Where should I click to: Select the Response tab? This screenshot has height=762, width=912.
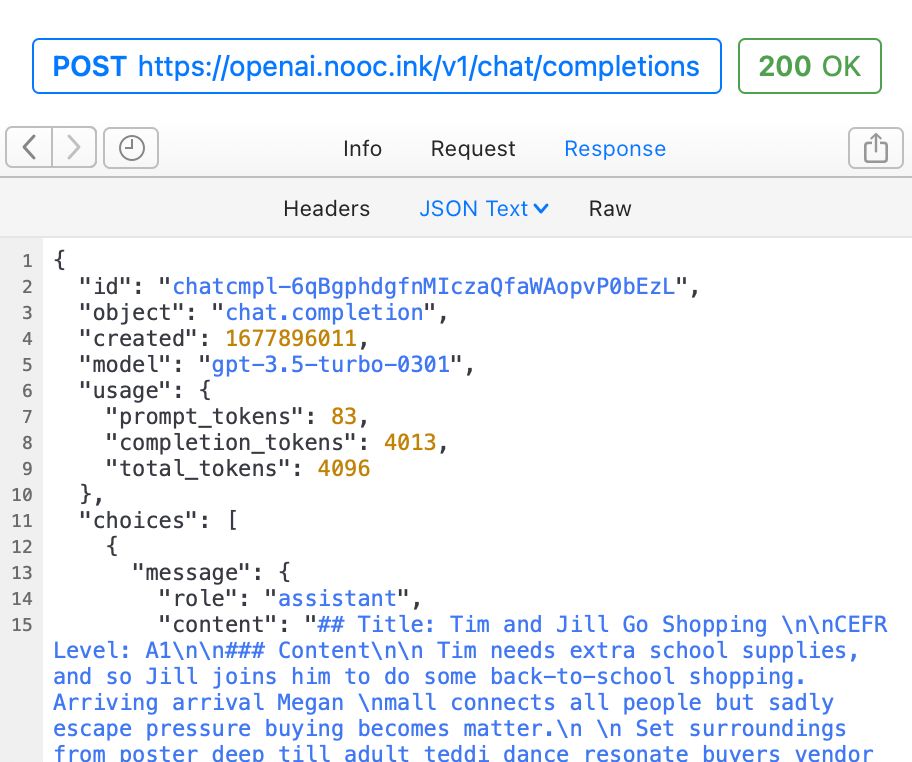pos(615,148)
